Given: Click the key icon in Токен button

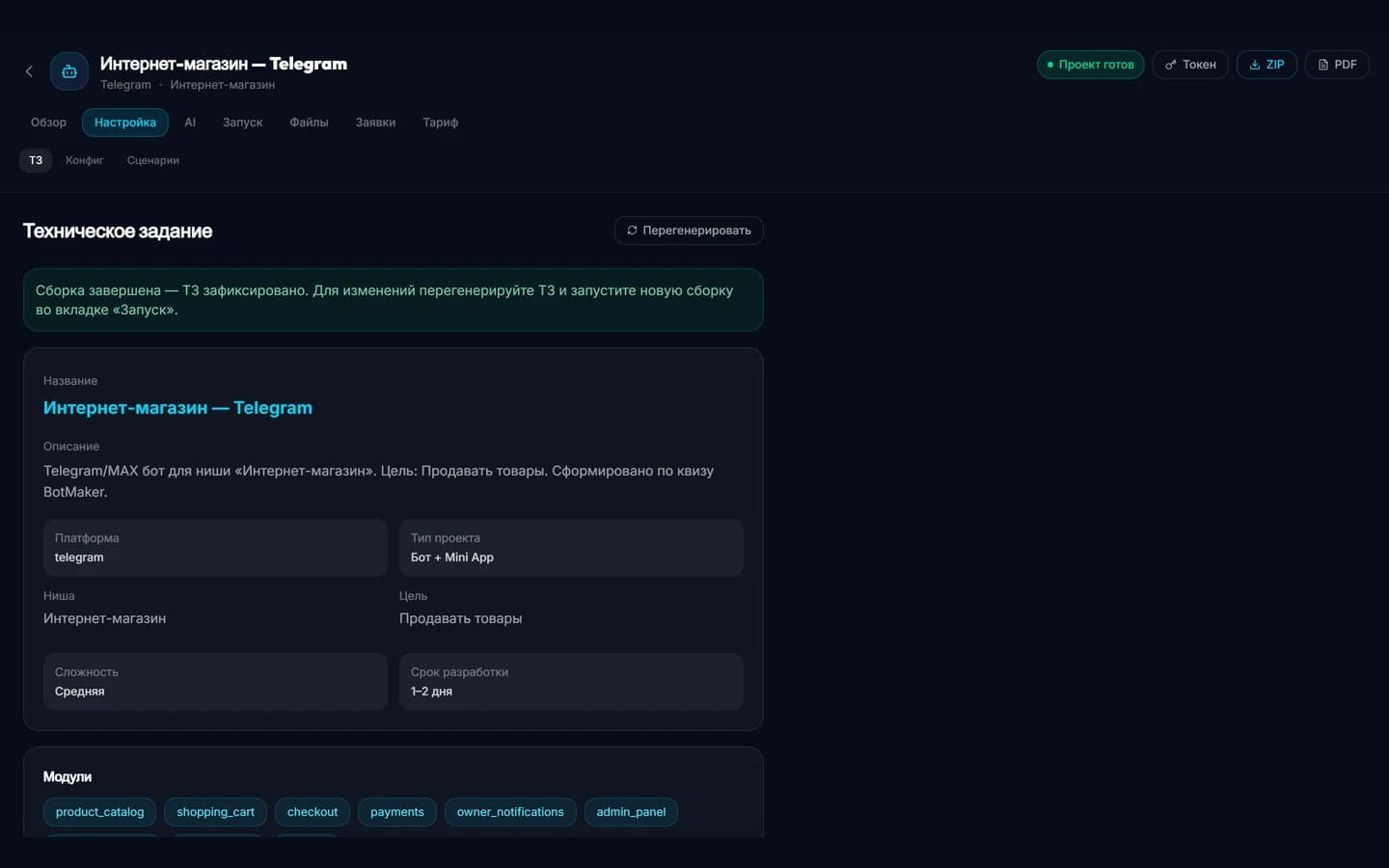Looking at the screenshot, I should click(1171, 65).
